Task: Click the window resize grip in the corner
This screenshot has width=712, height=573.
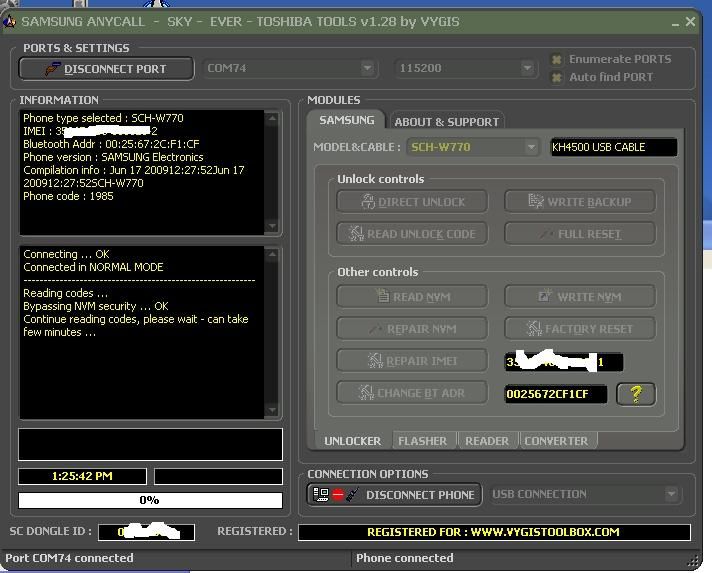Action: [693, 561]
